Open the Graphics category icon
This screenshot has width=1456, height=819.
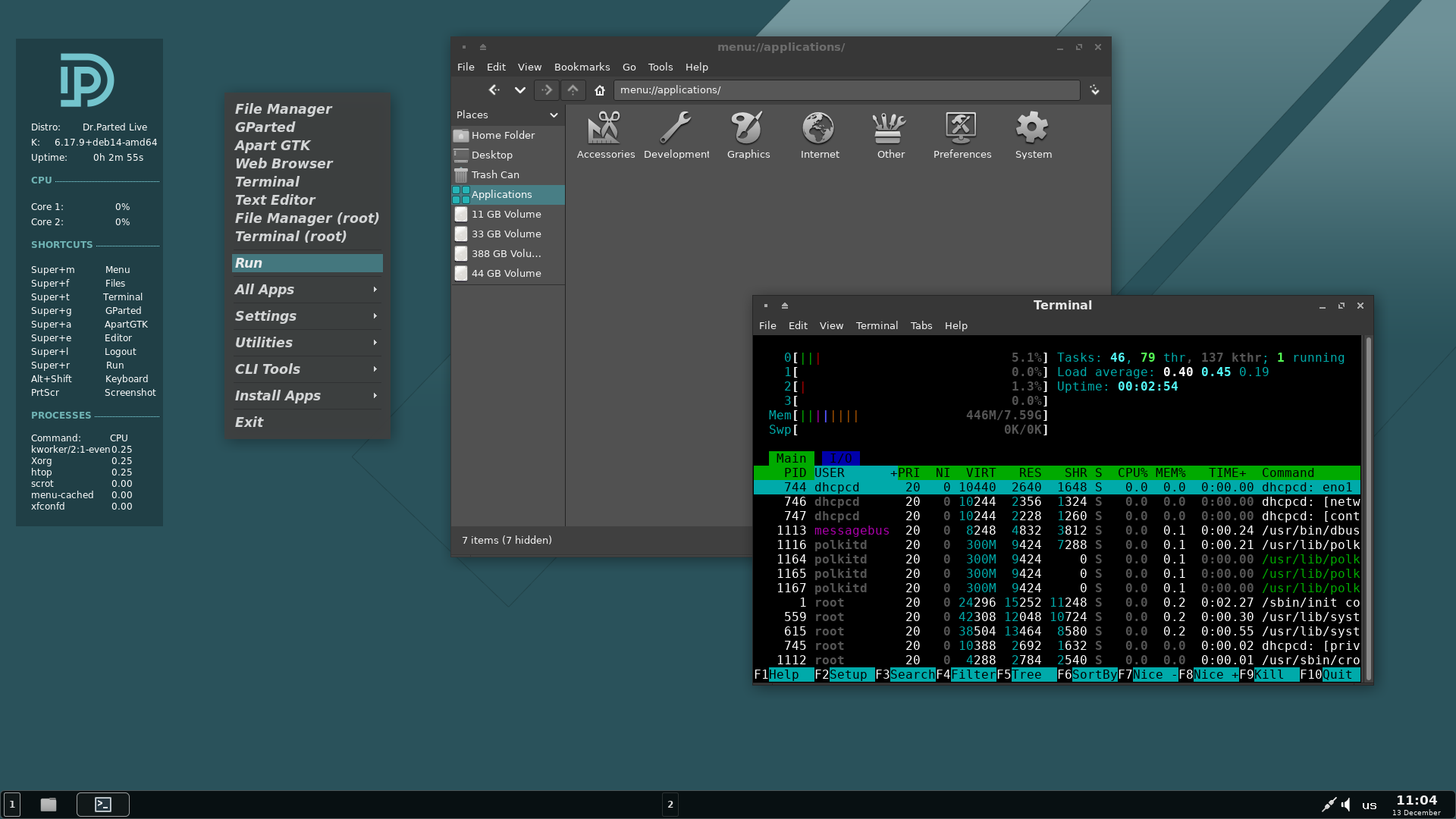[748, 129]
